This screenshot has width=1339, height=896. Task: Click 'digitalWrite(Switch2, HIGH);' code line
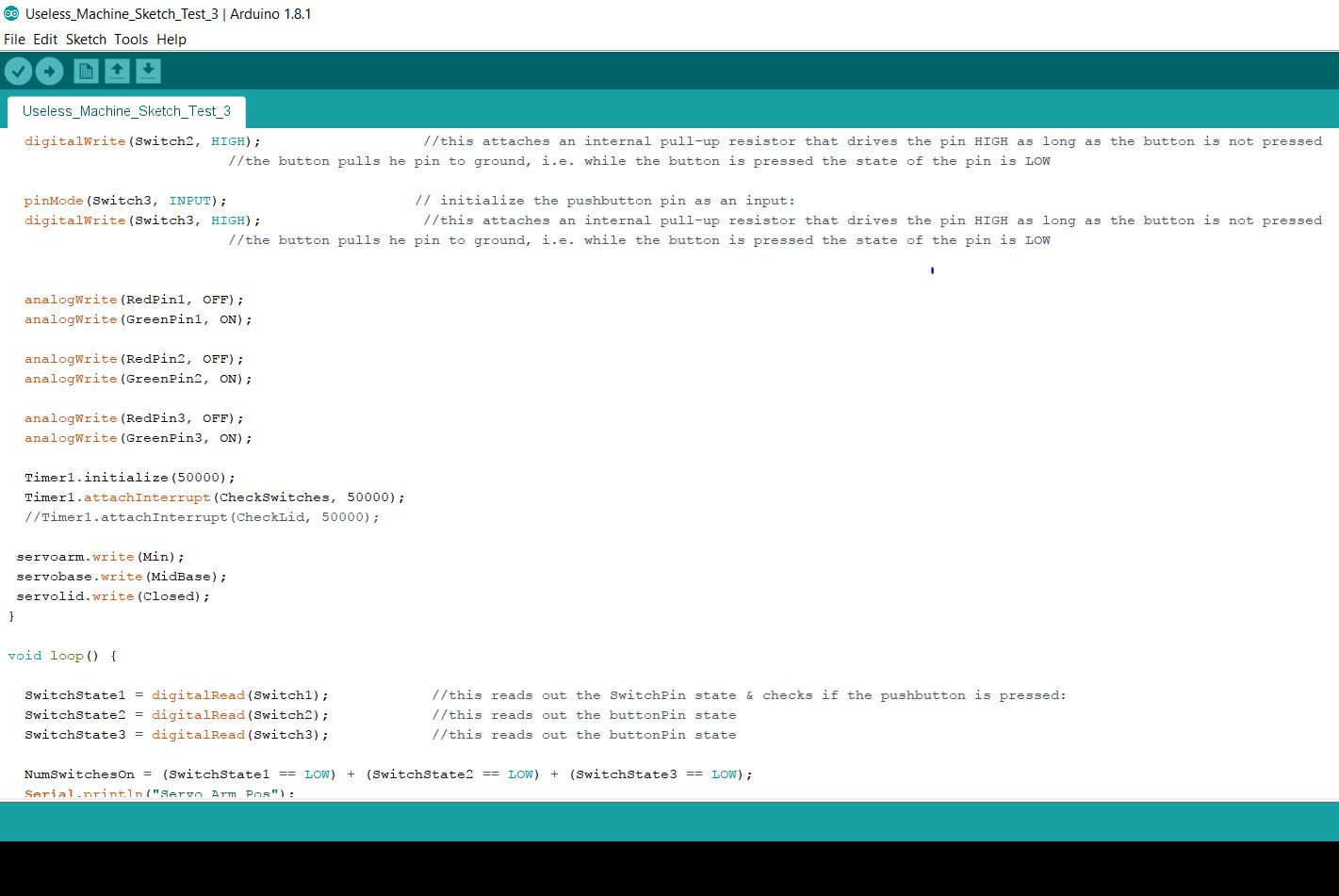click(142, 141)
